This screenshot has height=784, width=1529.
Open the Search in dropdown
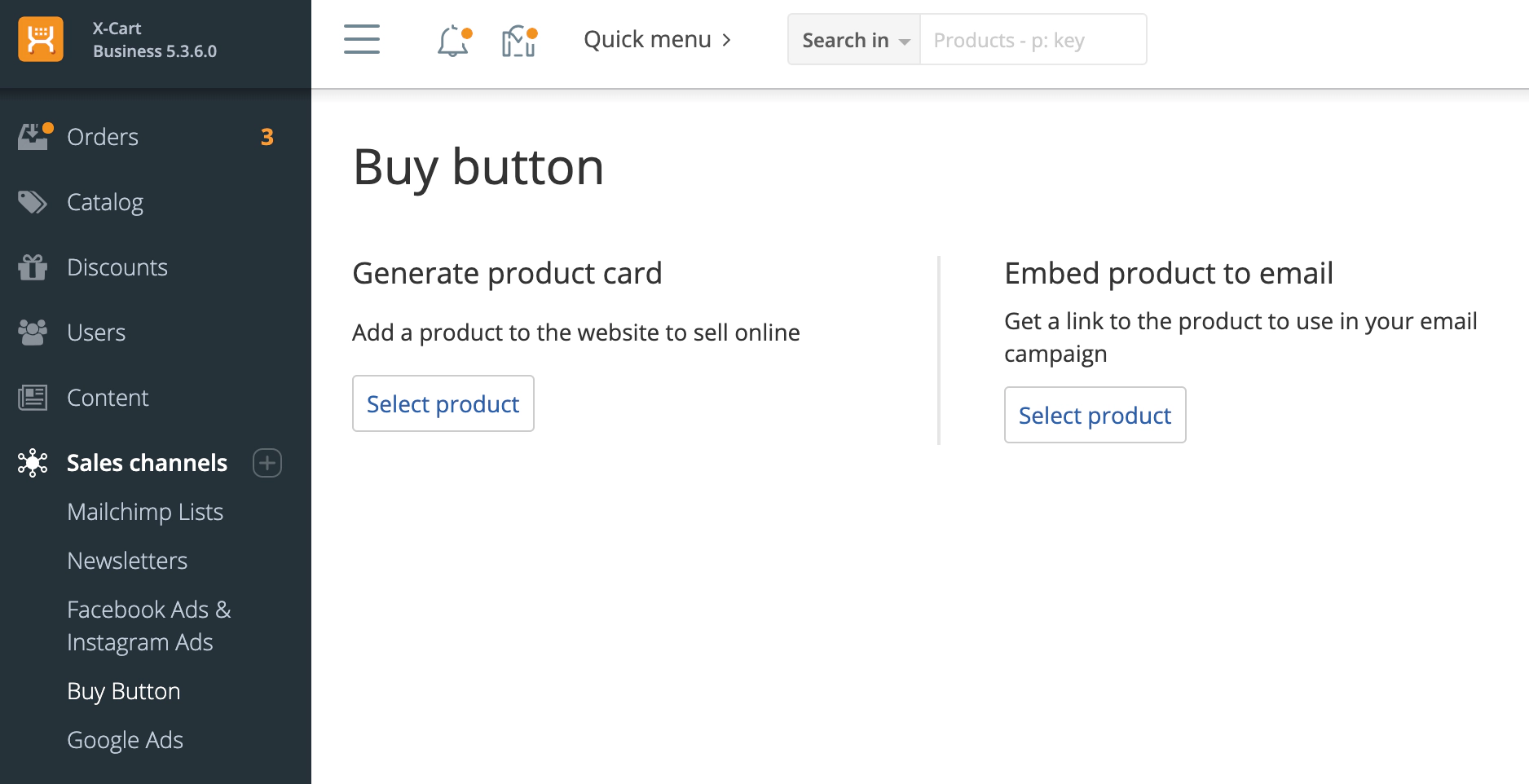(x=854, y=40)
